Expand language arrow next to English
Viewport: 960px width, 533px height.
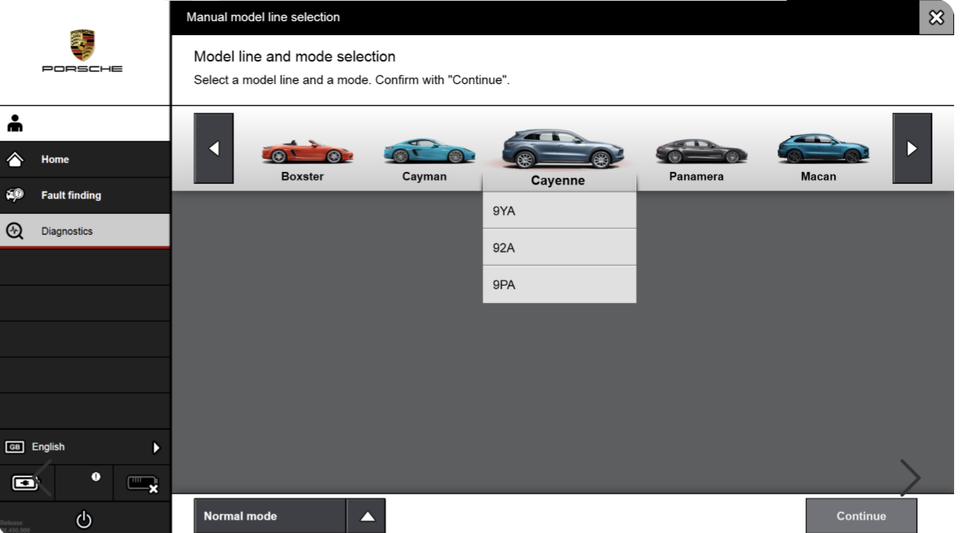[156, 447]
